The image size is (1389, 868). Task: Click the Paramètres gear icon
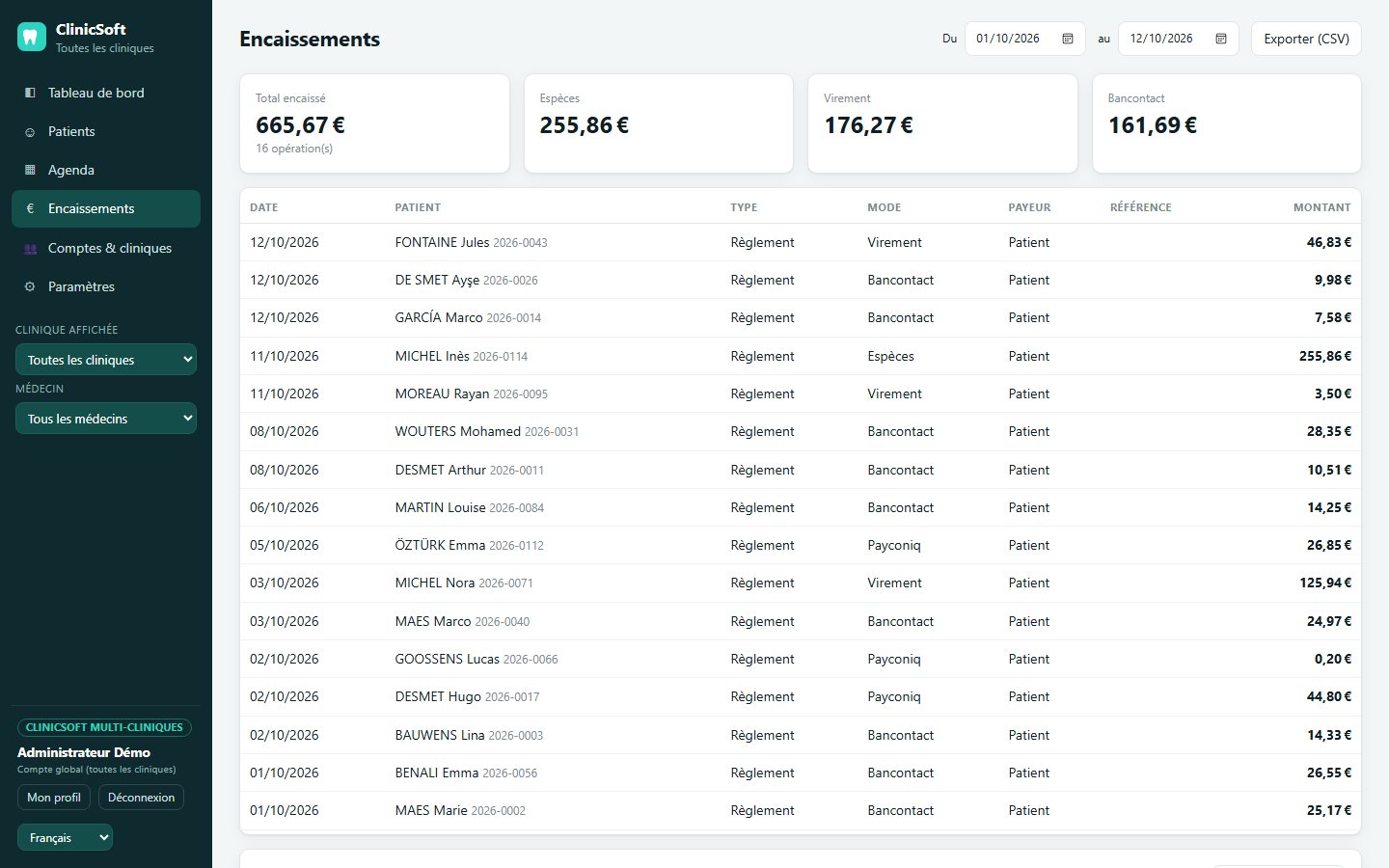(30, 287)
